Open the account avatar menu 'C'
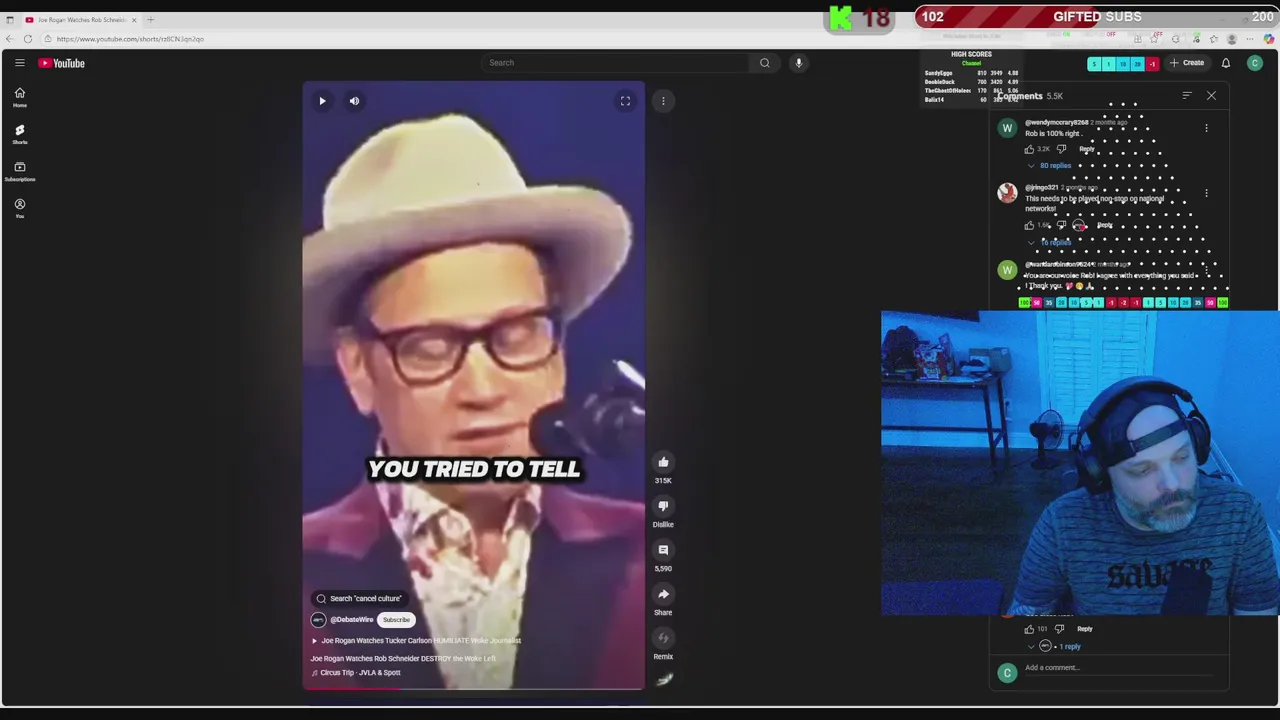This screenshot has width=1280, height=720. pos(1255,63)
